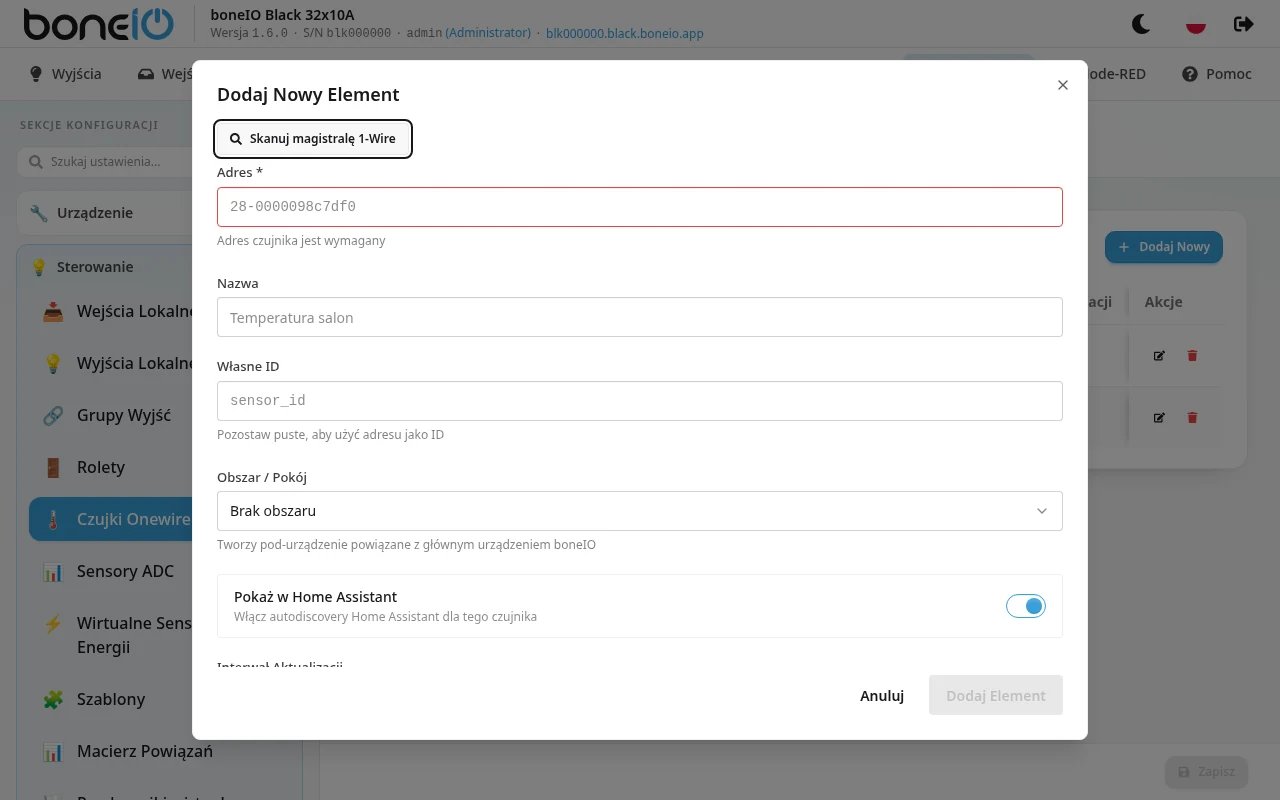
Task: Click the Szukaj ustawienia search box
Action: [x=105, y=161]
